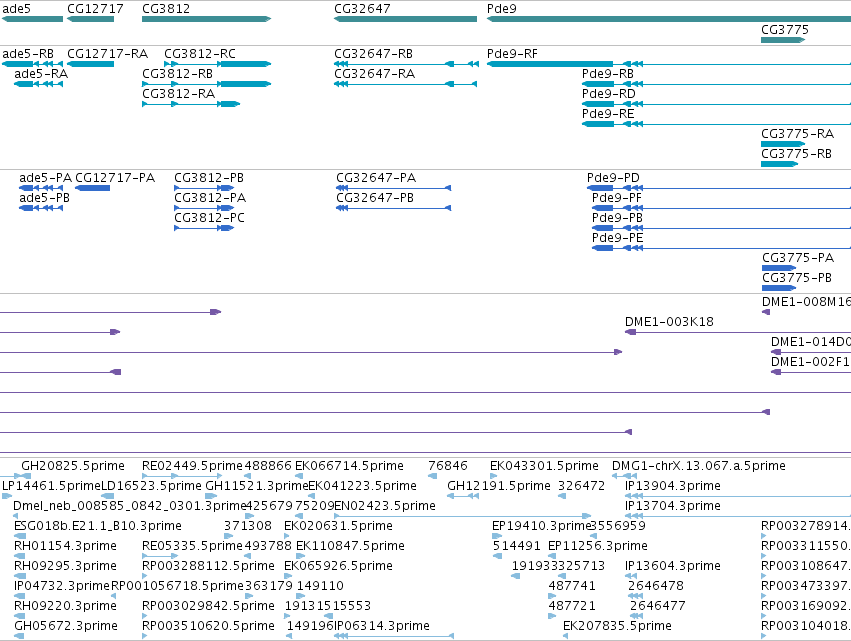Viewport: 851px width, 641px height.
Task: Click the CG3812-RB transcript glyph
Action: pos(206,84)
